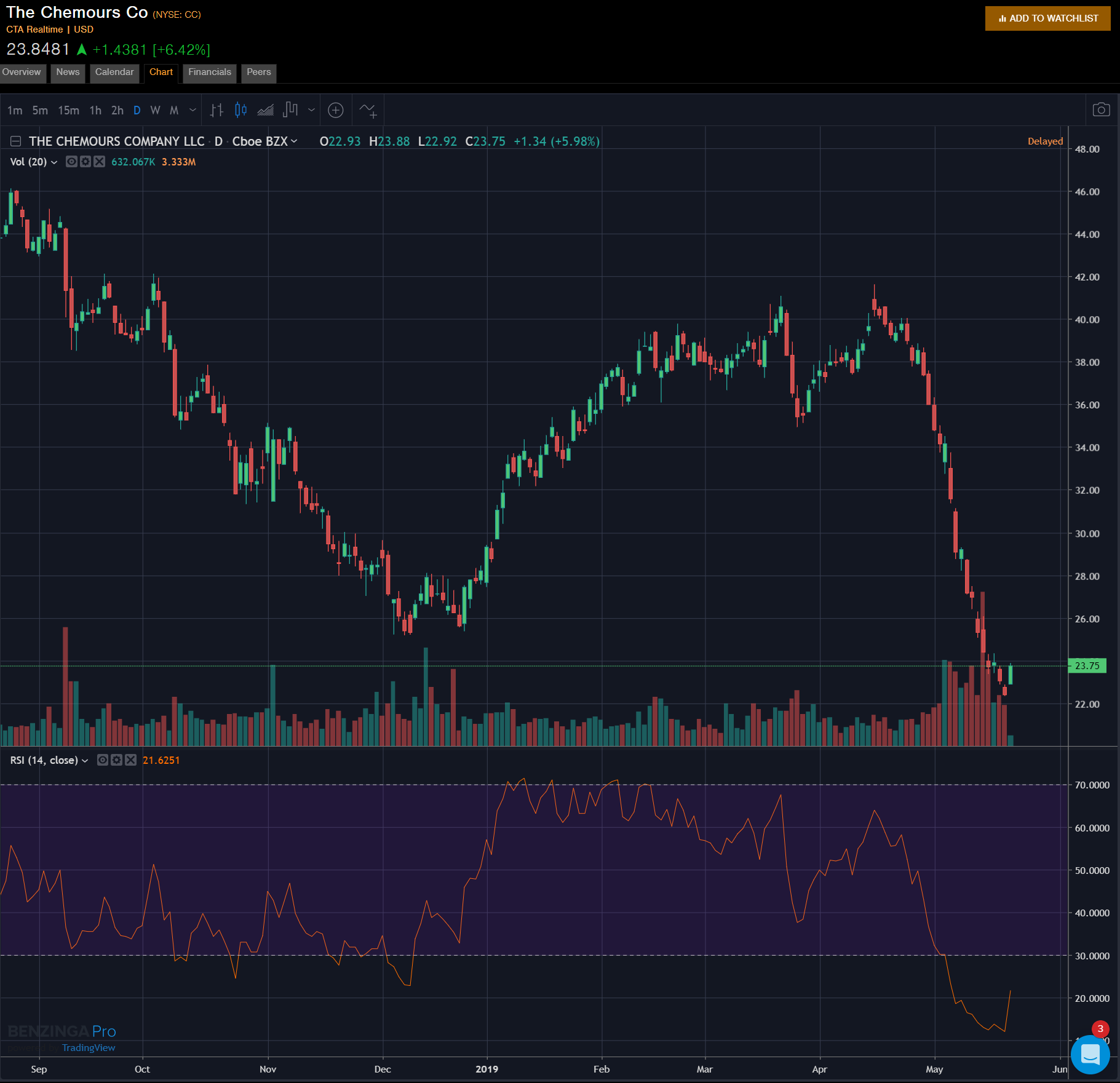
Task: Click the ADD TO WATCHLIST button
Action: tap(1047, 18)
